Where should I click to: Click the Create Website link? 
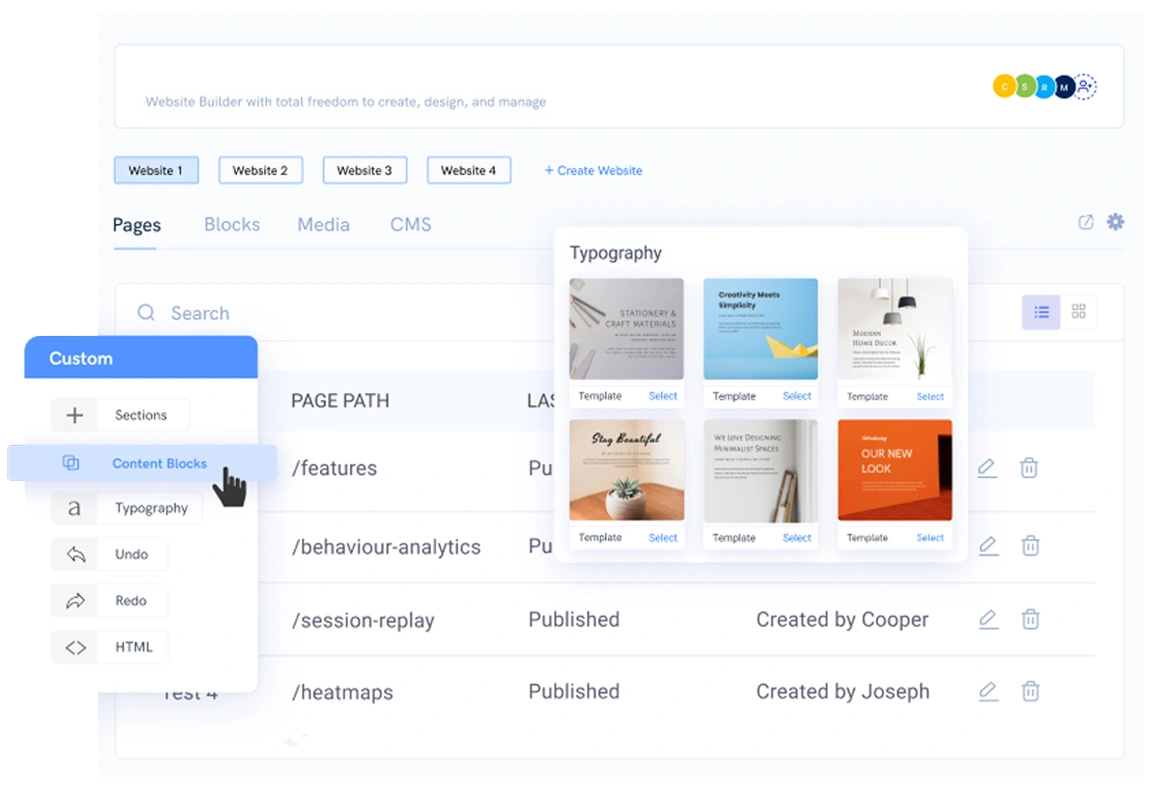tap(593, 171)
